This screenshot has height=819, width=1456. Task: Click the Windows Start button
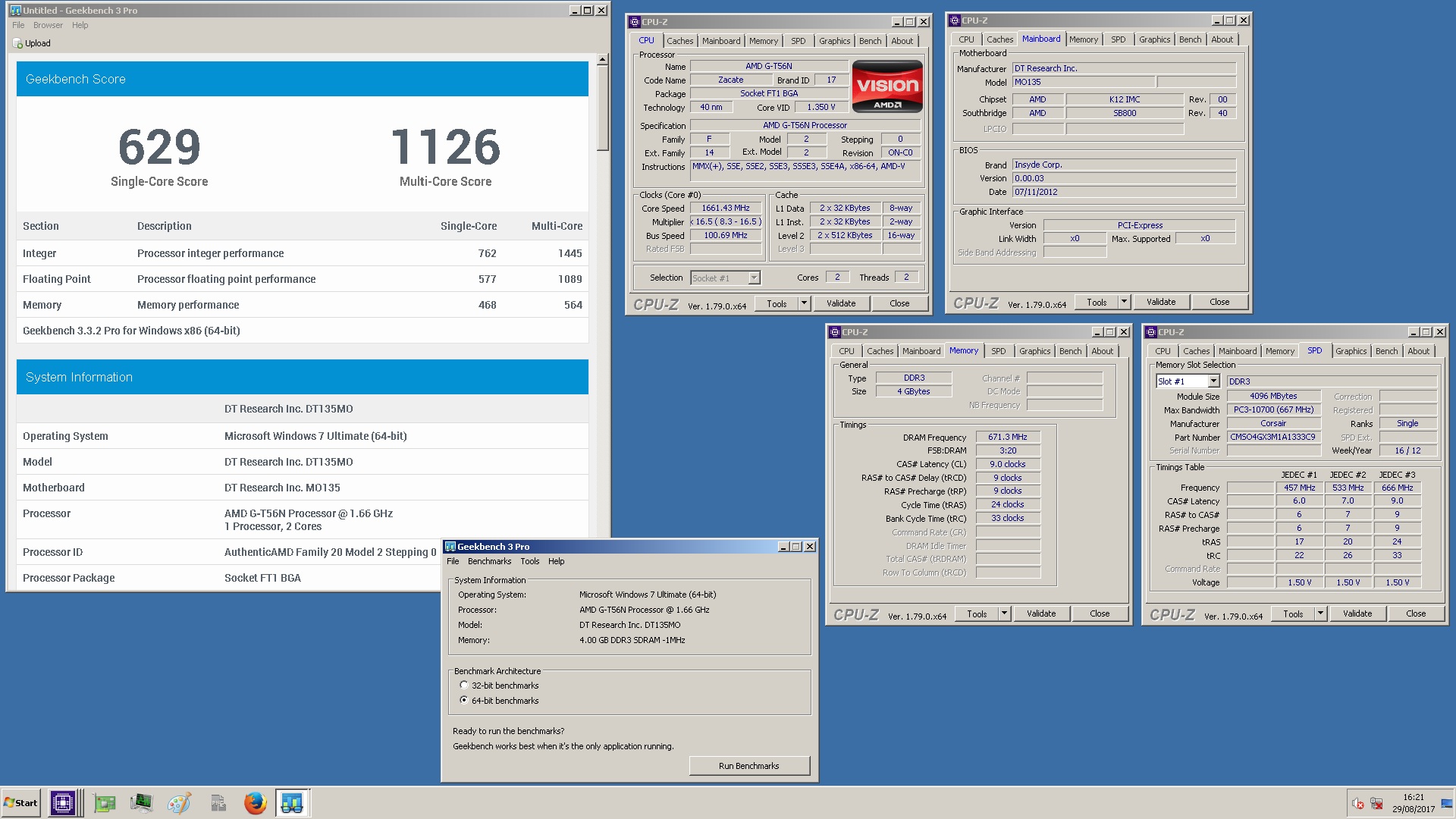click(21, 803)
